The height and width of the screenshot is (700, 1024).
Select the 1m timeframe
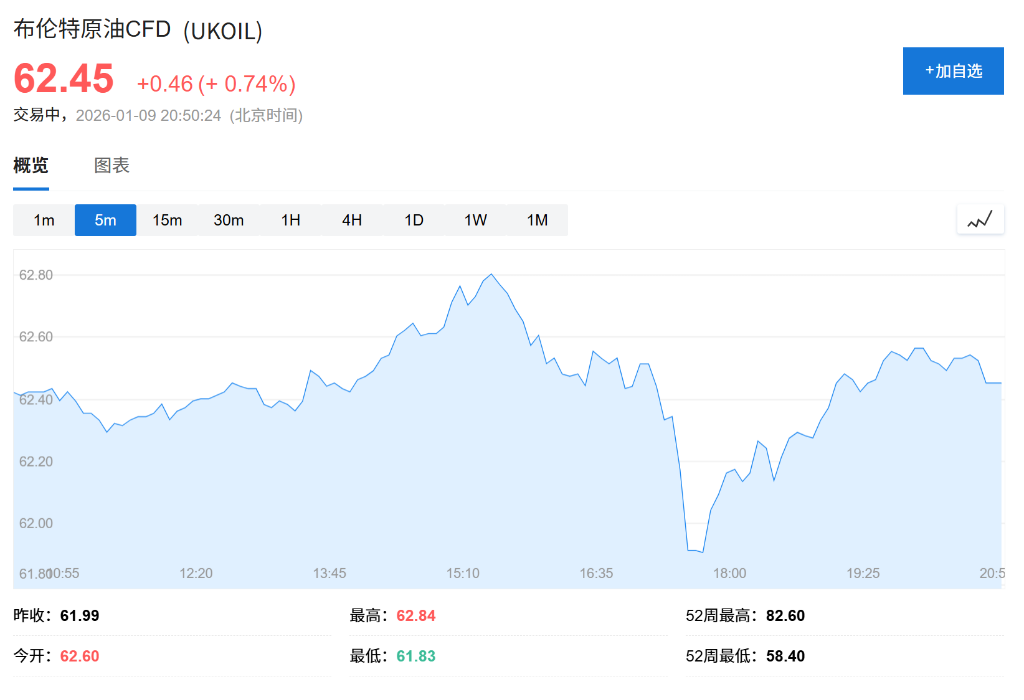43,219
